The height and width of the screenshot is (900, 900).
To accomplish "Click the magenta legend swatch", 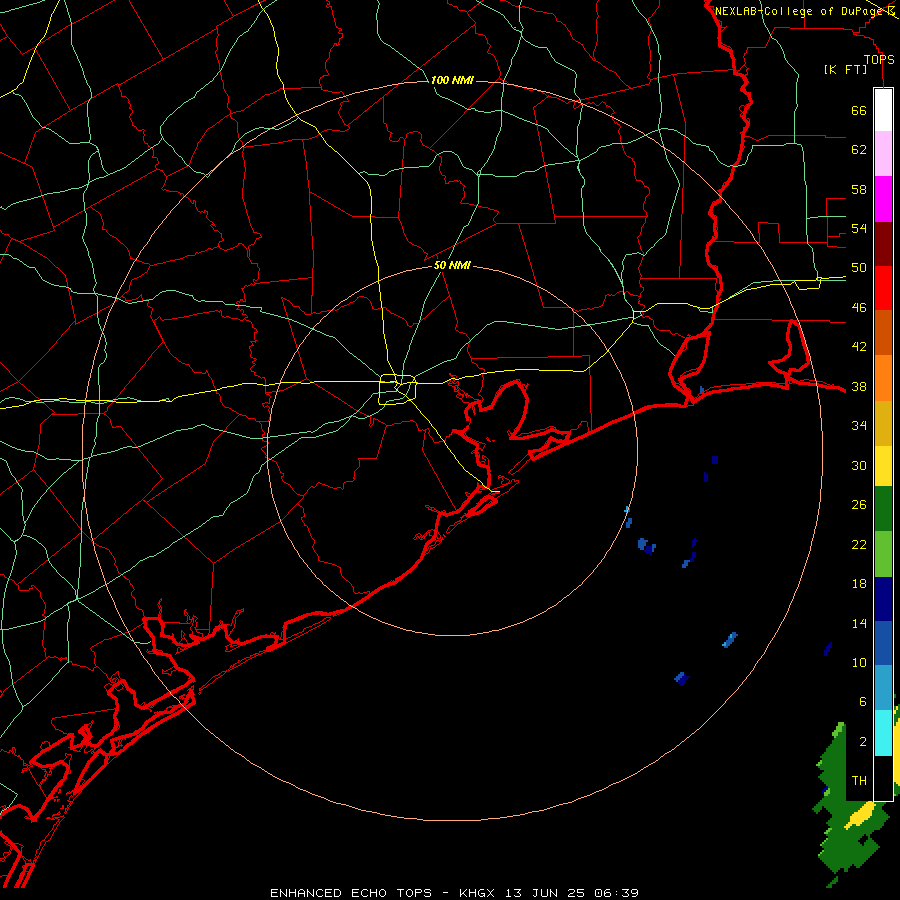I will tap(883, 199).
